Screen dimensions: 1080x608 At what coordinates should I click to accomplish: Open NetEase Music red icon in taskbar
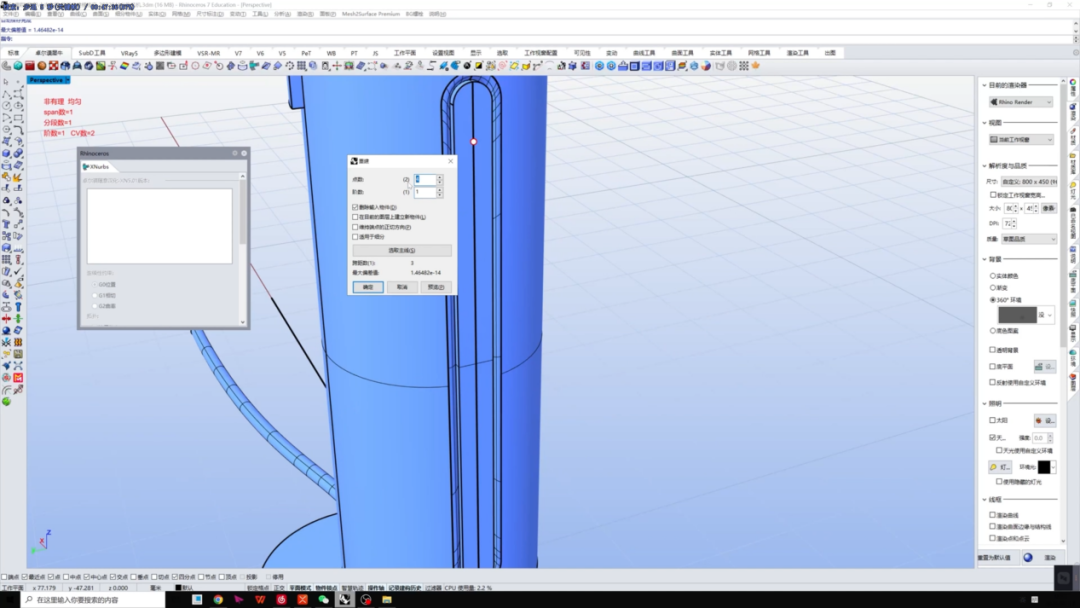(281, 600)
